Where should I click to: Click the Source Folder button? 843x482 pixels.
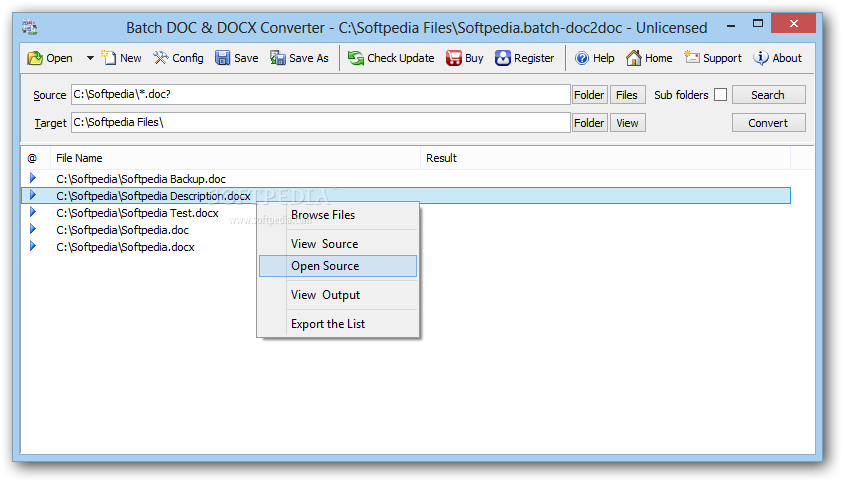click(x=589, y=95)
